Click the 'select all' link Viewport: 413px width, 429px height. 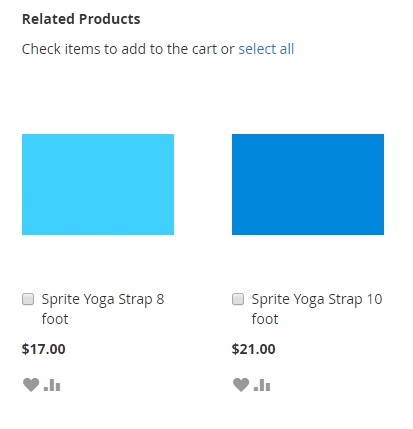click(266, 49)
